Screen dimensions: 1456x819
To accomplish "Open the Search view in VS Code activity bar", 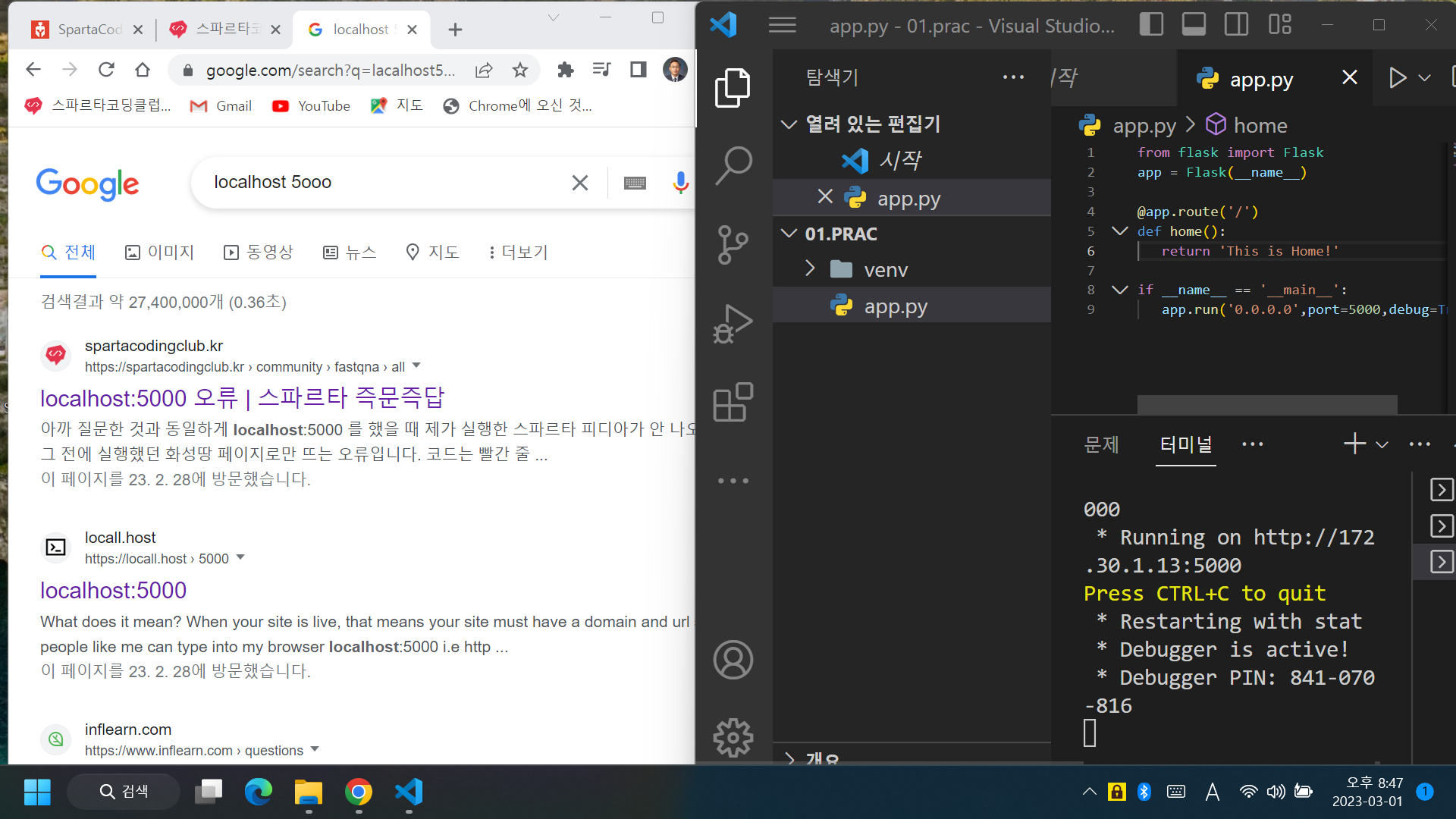I will [733, 165].
